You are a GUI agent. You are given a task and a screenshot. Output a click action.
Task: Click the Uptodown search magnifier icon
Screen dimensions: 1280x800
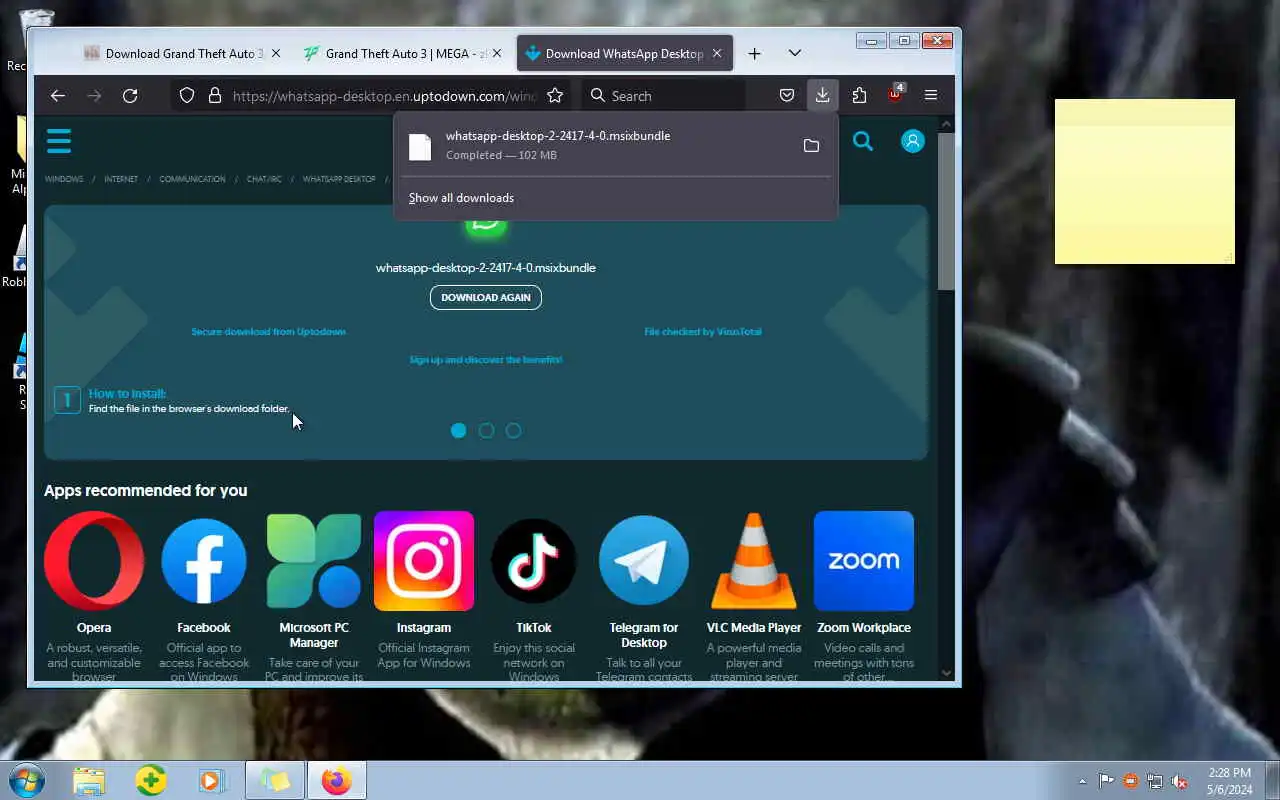(x=863, y=141)
